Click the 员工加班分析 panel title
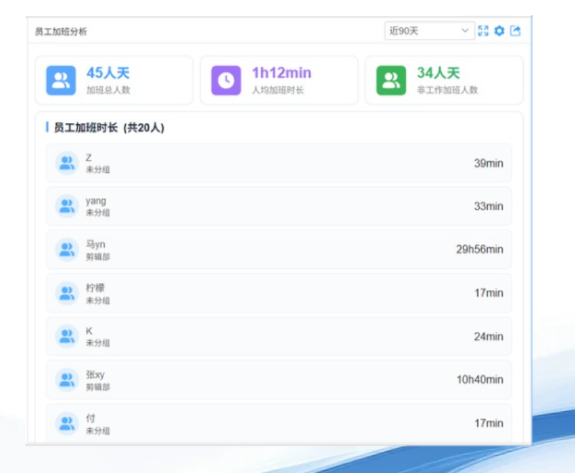The height and width of the screenshot is (473, 575). click(61, 32)
